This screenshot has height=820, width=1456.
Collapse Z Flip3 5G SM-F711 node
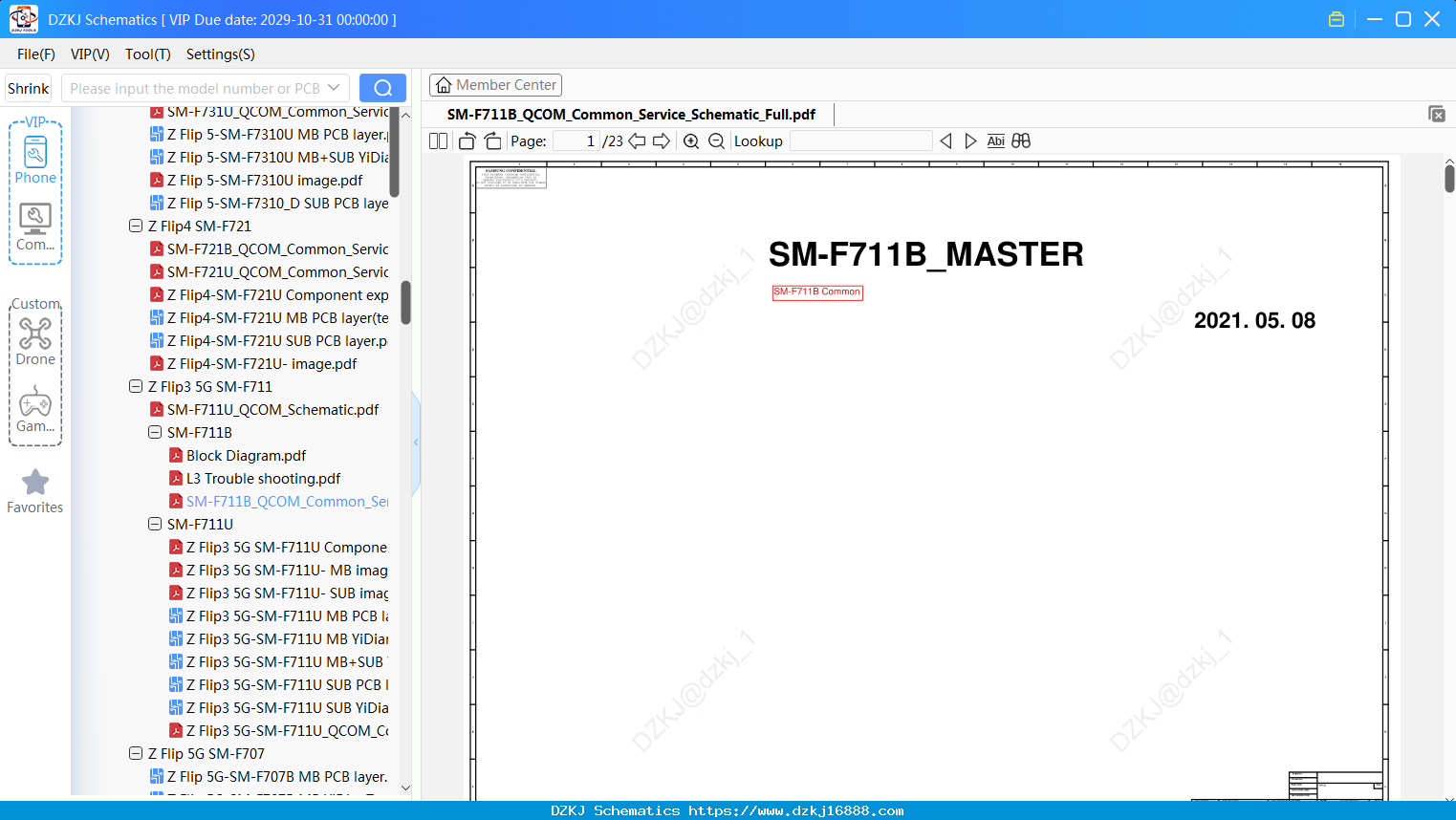136,387
